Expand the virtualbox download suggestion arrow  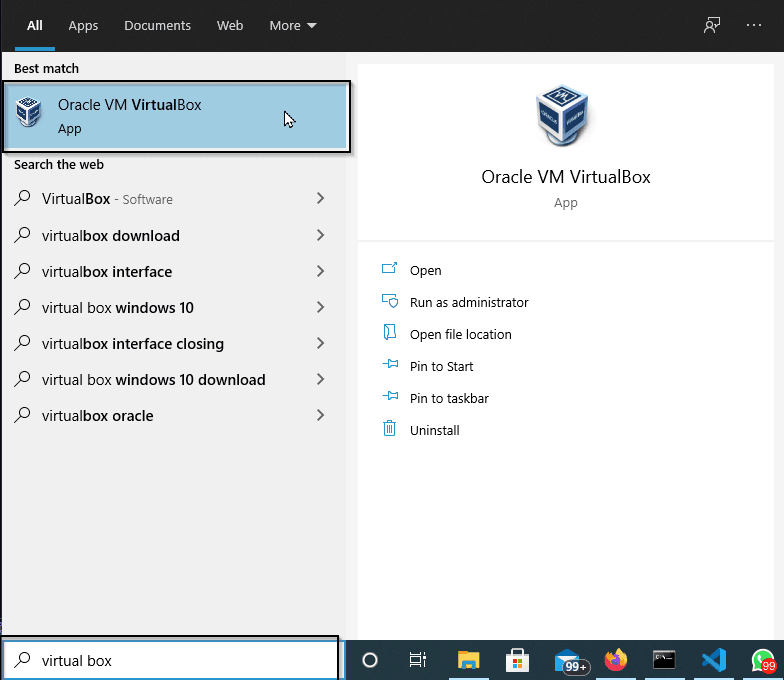[x=320, y=235]
